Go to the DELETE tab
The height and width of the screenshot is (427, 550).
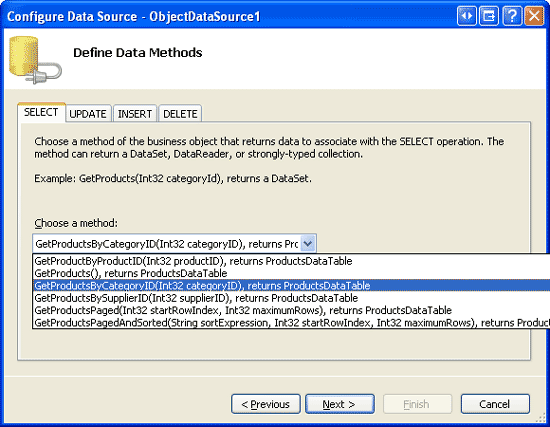tap(180, 114)
